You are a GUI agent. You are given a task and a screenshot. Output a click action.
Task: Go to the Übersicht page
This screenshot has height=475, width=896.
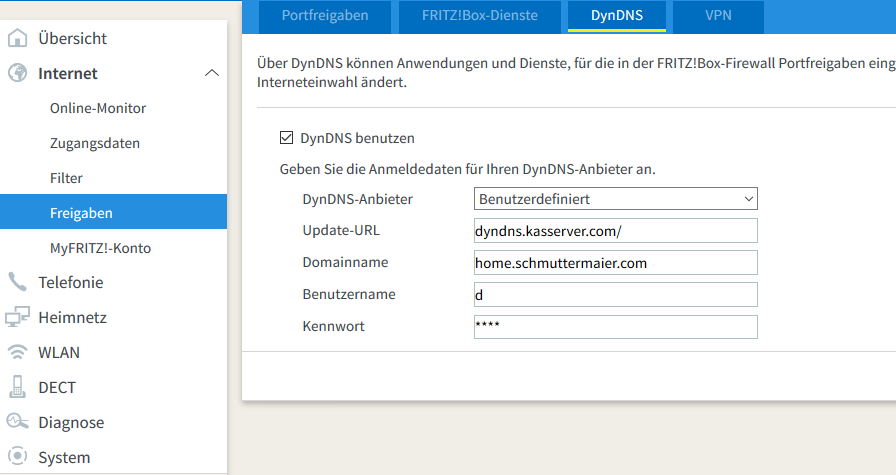click(73, 38)
